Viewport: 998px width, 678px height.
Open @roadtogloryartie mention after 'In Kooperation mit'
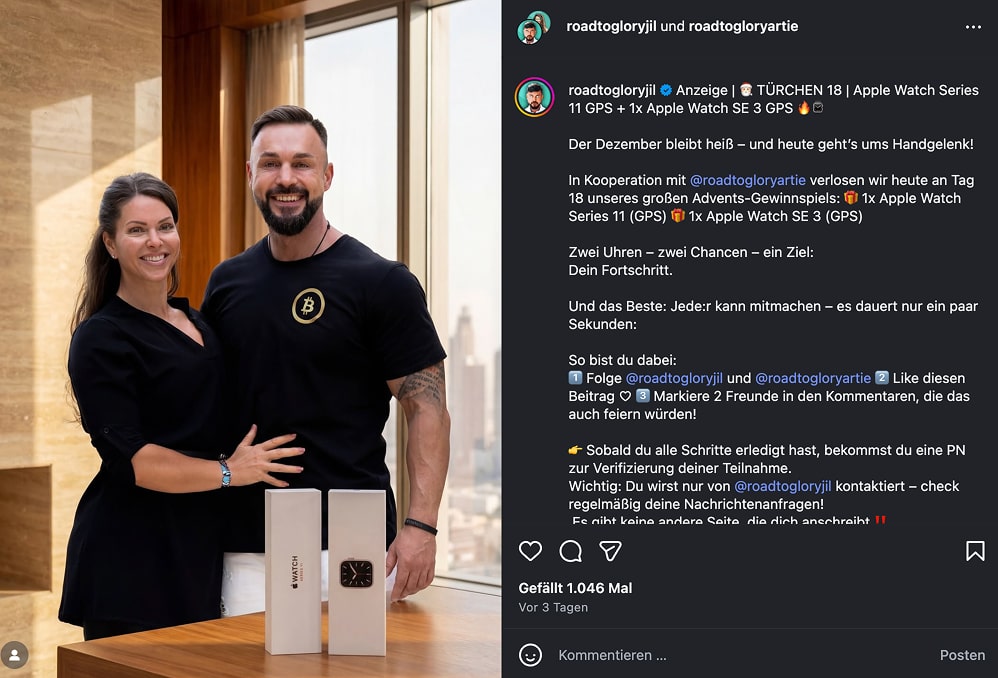point(747,180)
